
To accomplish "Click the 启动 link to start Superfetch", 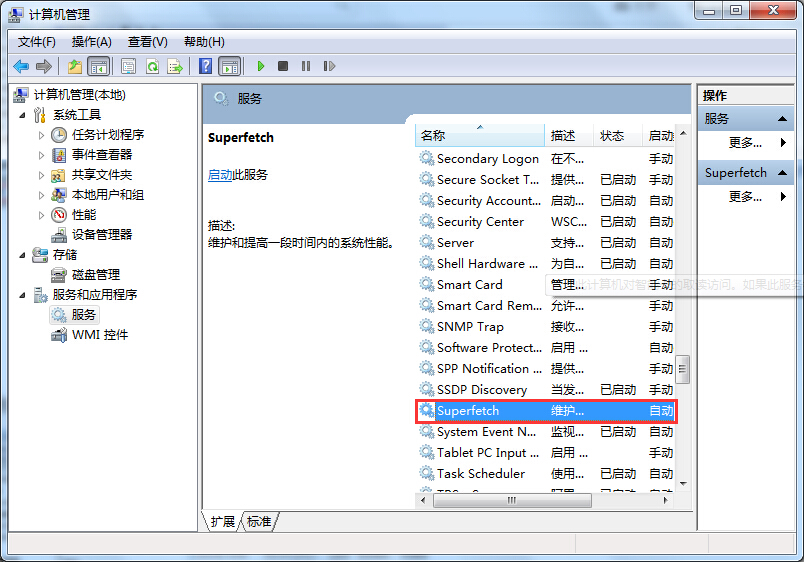I will pyautogui.click(x=219, y=175).
